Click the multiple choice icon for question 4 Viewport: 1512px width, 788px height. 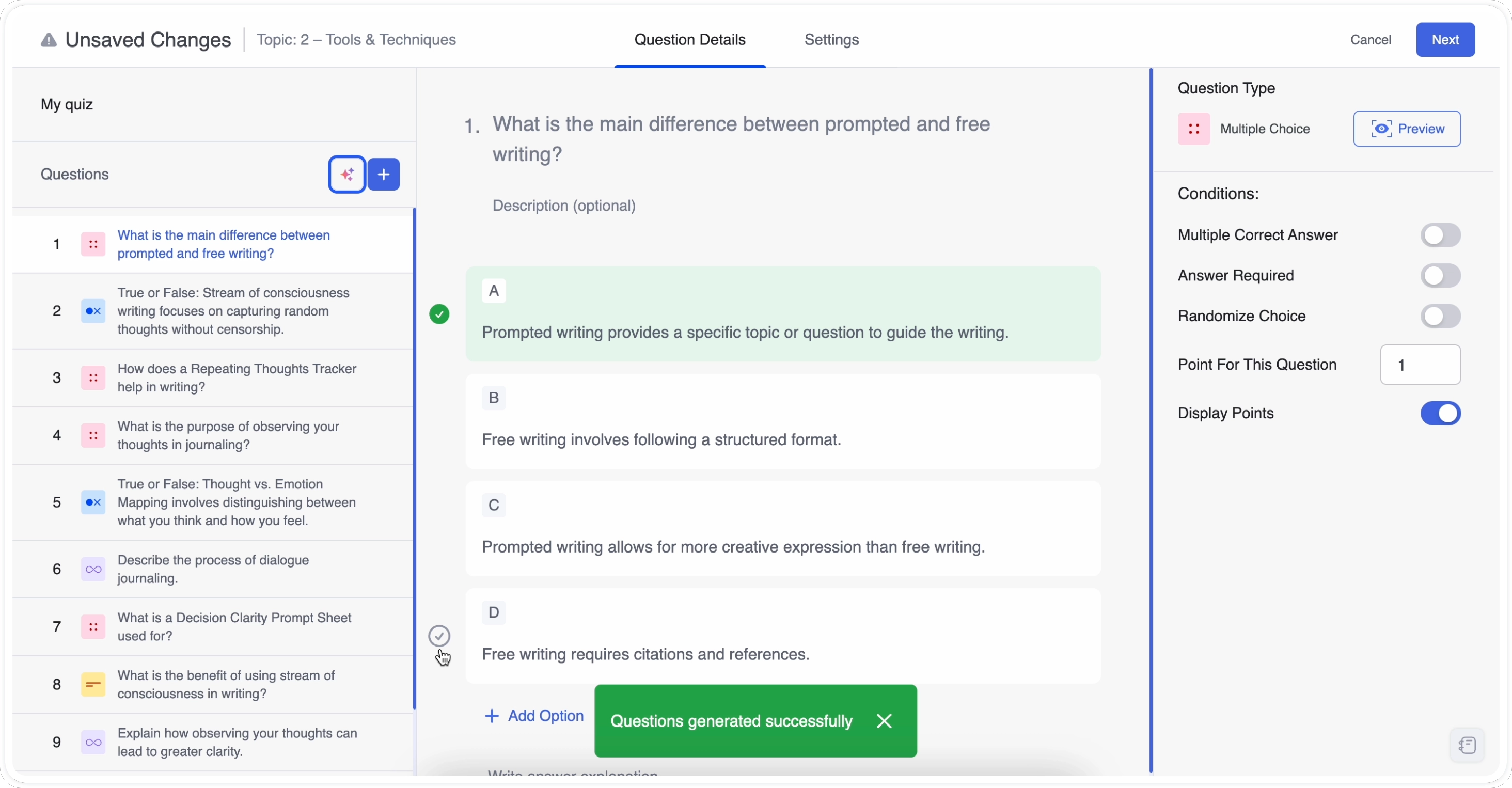pyautogui.click(x=93, y=435)
